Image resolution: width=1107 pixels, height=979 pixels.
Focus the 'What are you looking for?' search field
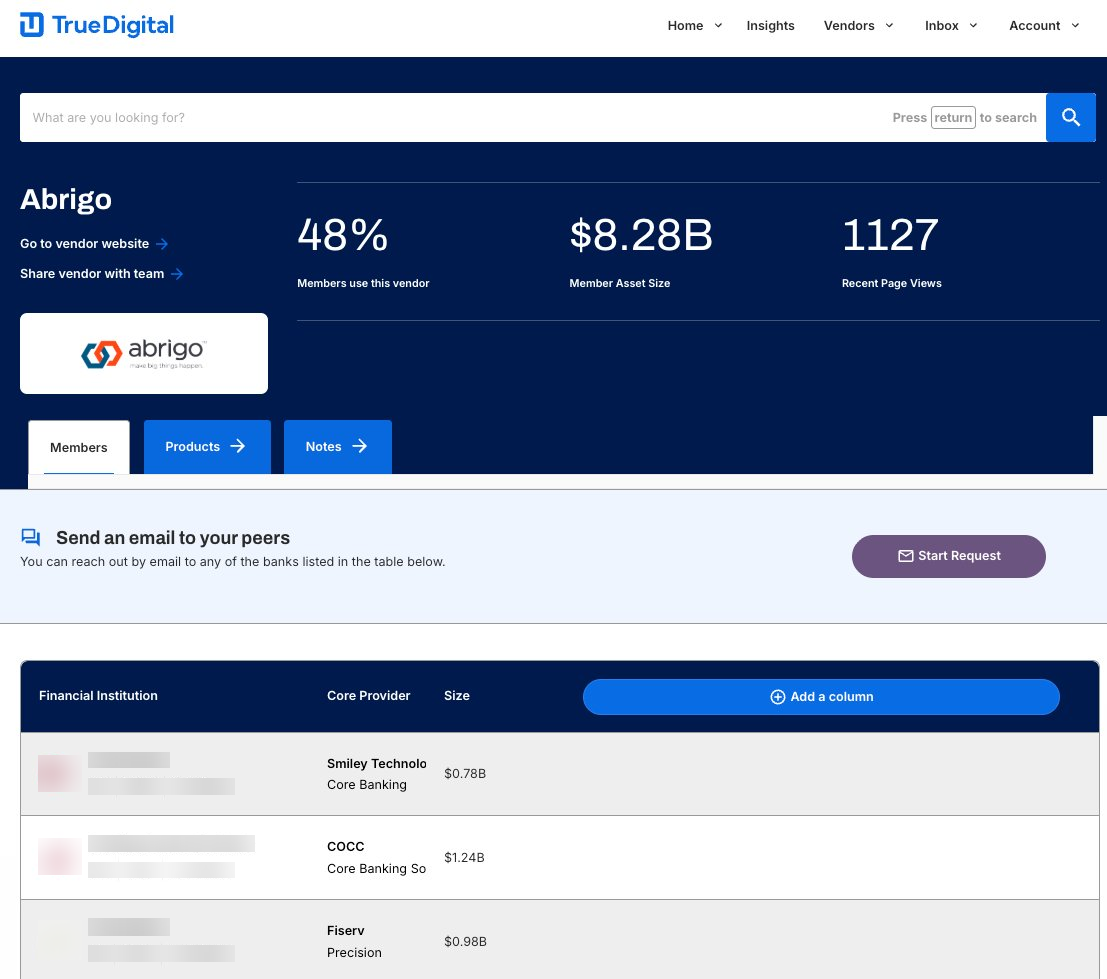click(450, 118)
